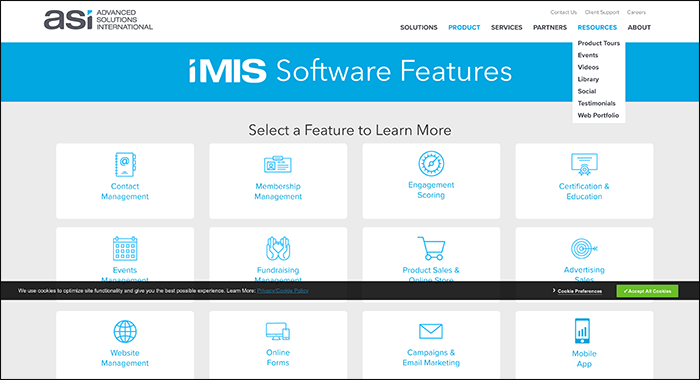Click the Contact Management label
Viewport: 700px width, 380px height.
point(125,192)
